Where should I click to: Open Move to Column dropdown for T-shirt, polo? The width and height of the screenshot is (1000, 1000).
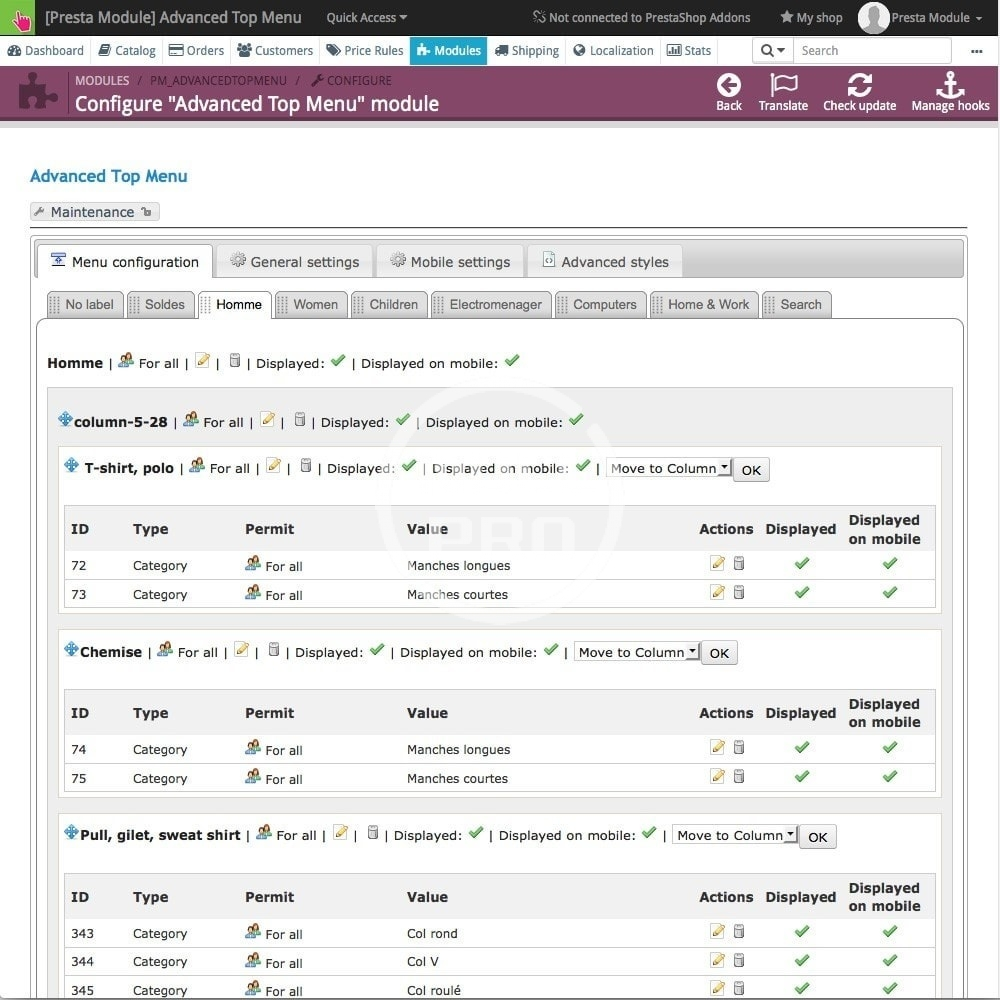(669, 468)
